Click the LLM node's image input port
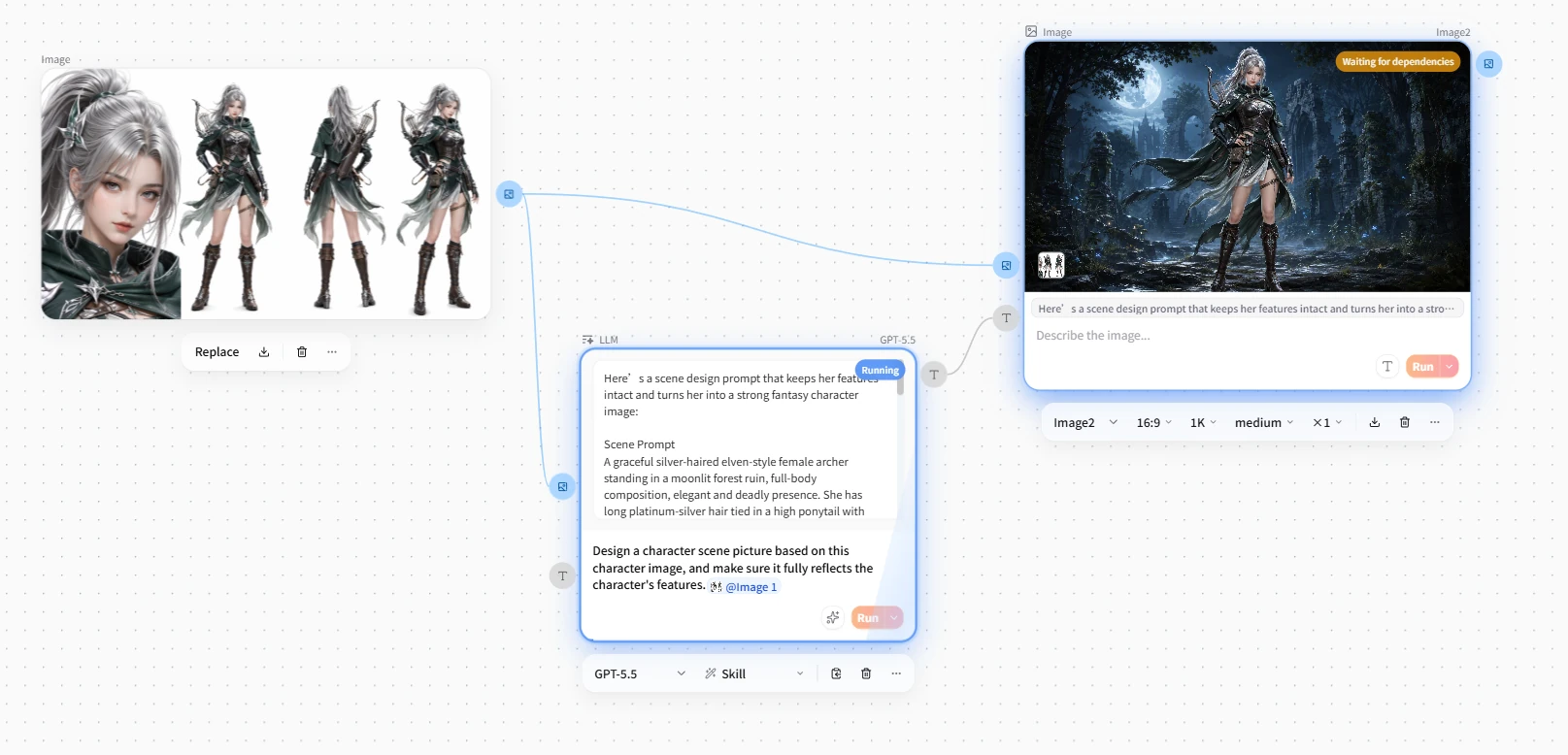The width and height of the screenshot is (1568, 755). [x=562, y=486]
